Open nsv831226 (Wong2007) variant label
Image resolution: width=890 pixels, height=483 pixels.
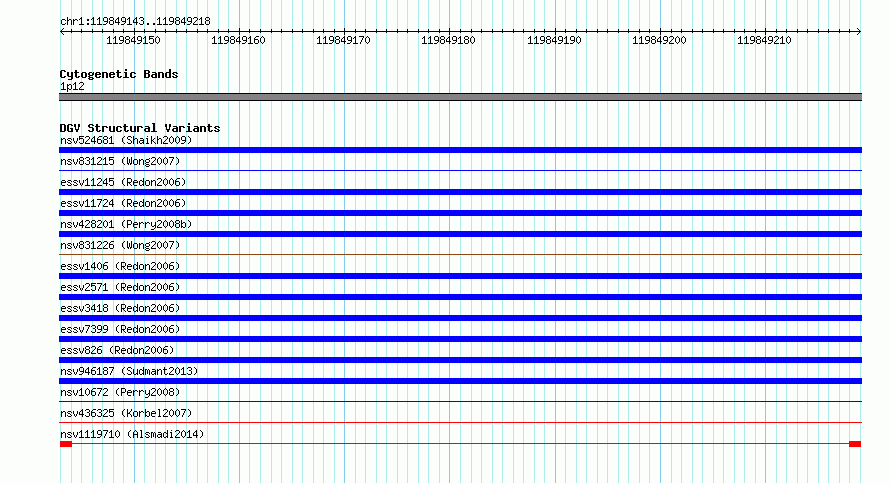coord(120,245)
